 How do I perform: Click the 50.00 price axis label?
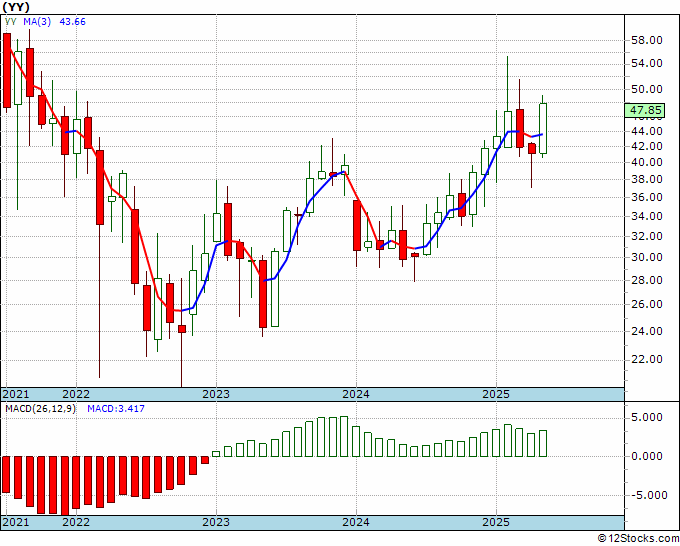click(646, 89)
